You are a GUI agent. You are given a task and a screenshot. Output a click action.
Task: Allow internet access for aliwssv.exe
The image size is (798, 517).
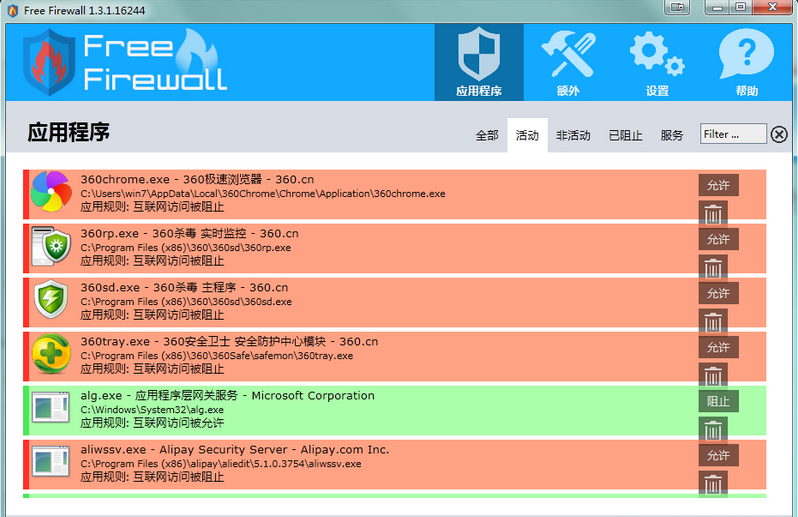tap(718, 455)
